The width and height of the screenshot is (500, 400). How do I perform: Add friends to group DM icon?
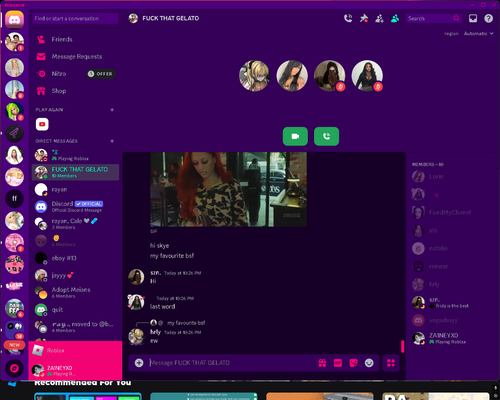[x=379, y=18]
